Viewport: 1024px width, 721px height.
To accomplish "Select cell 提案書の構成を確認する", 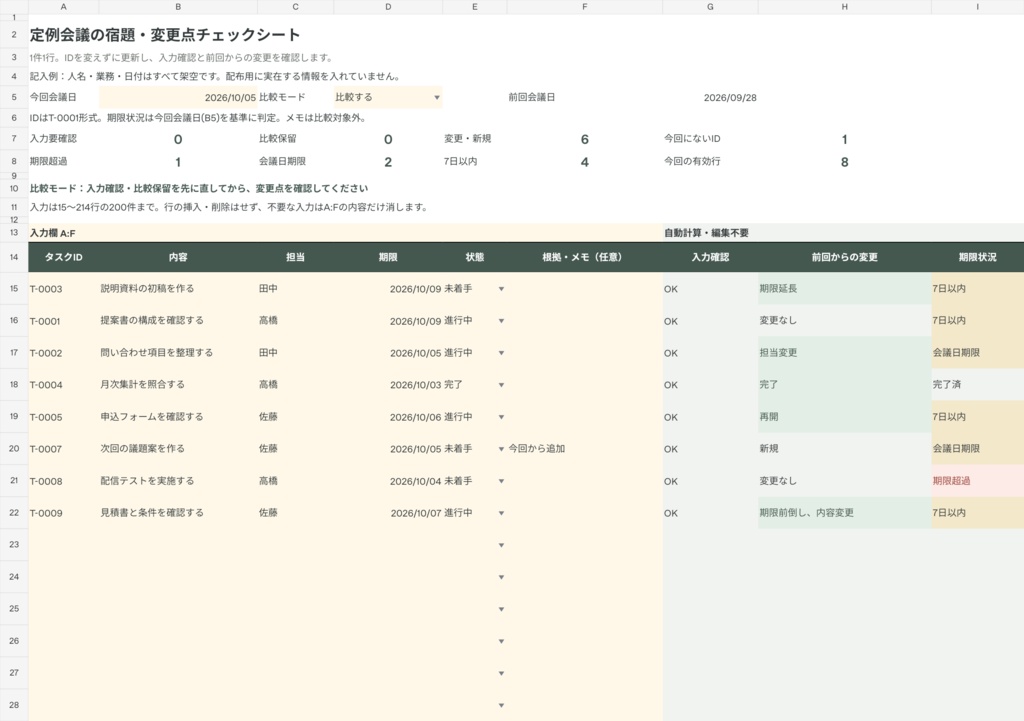I will pyautogui.click(x=178, y=321).
